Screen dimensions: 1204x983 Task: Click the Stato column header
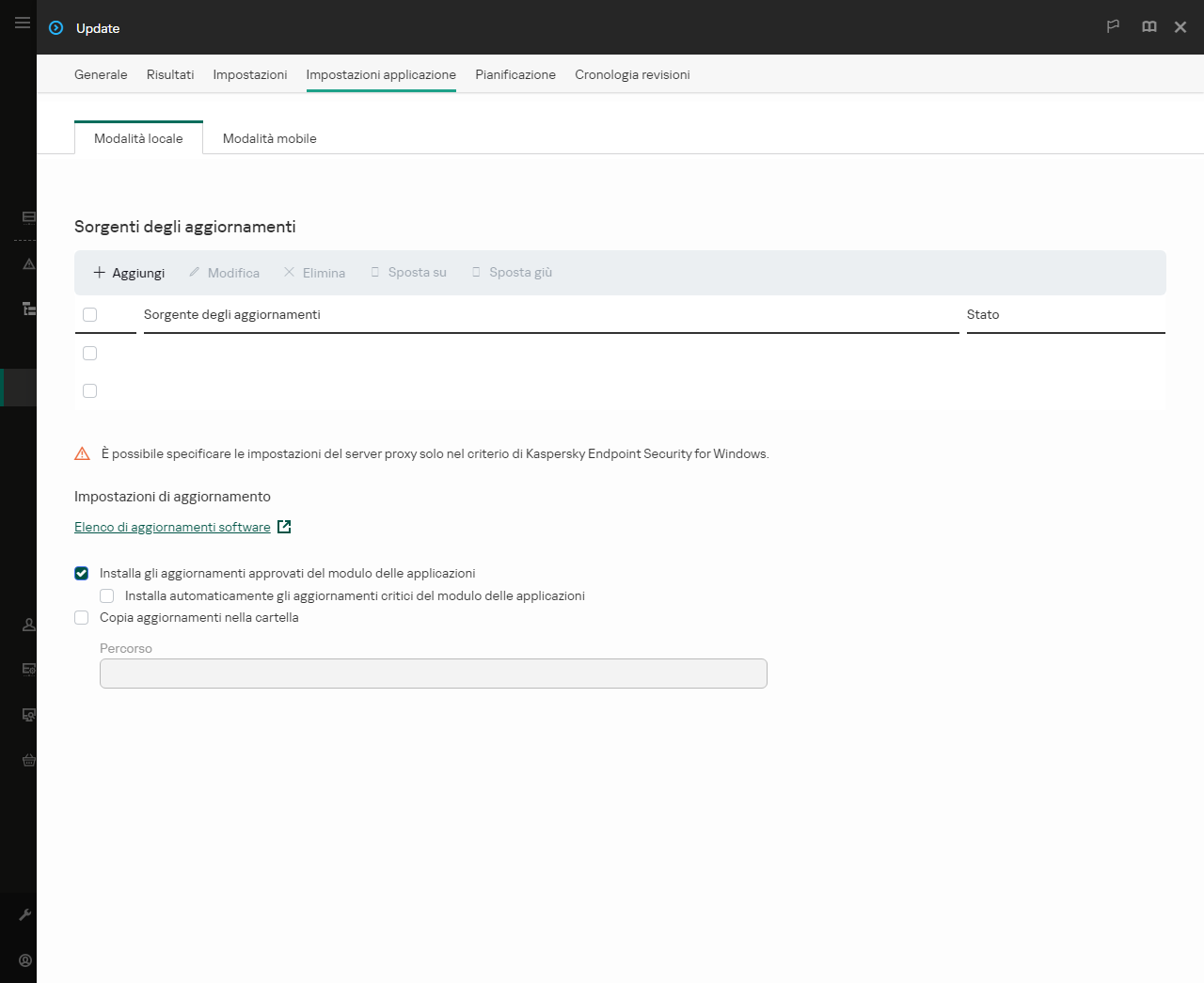coord(983,315)
